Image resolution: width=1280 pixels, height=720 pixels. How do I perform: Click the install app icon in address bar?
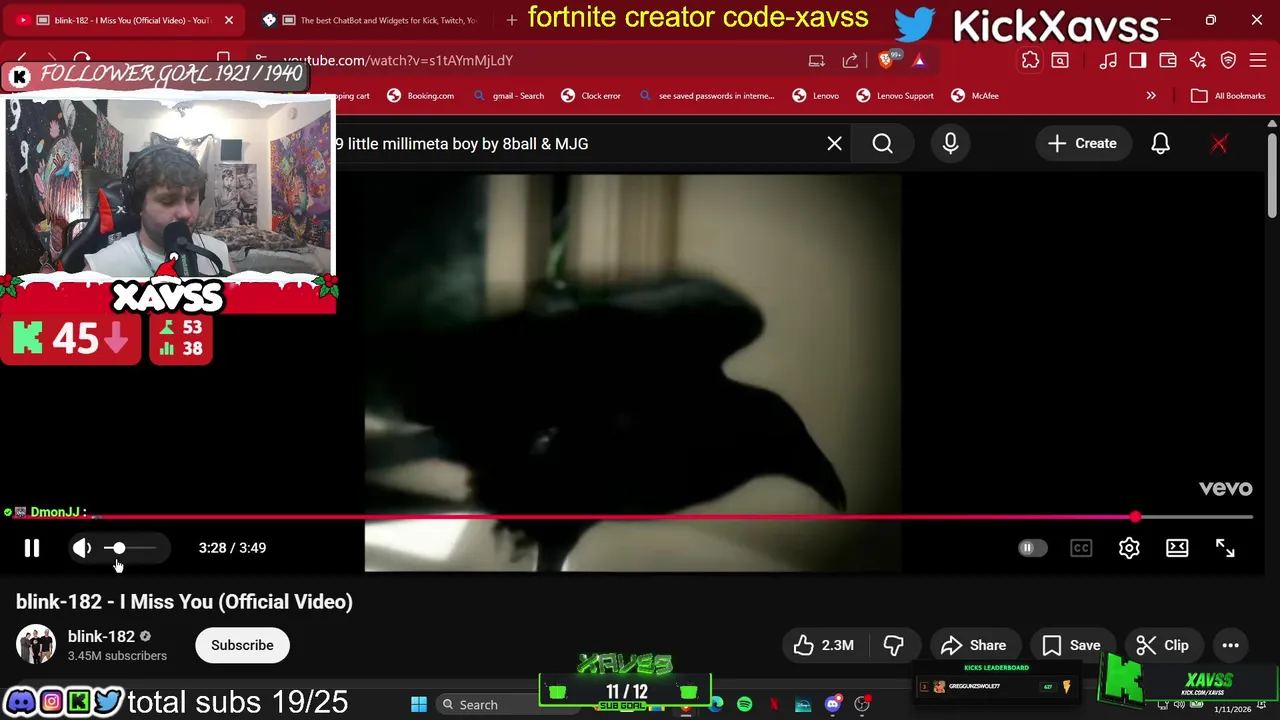pos(817,60)
